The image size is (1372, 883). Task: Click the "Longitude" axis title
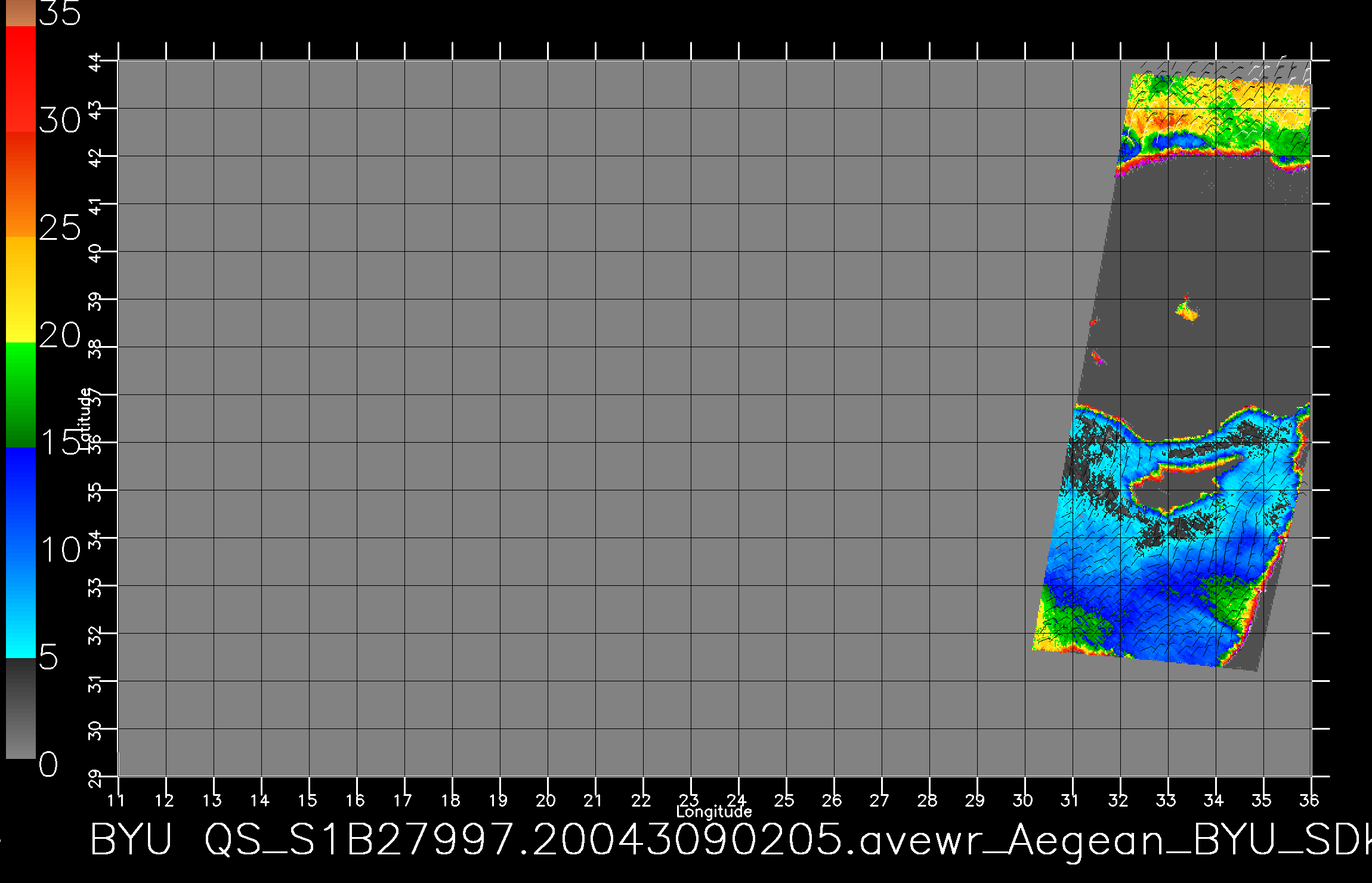(x=714, y=811)
